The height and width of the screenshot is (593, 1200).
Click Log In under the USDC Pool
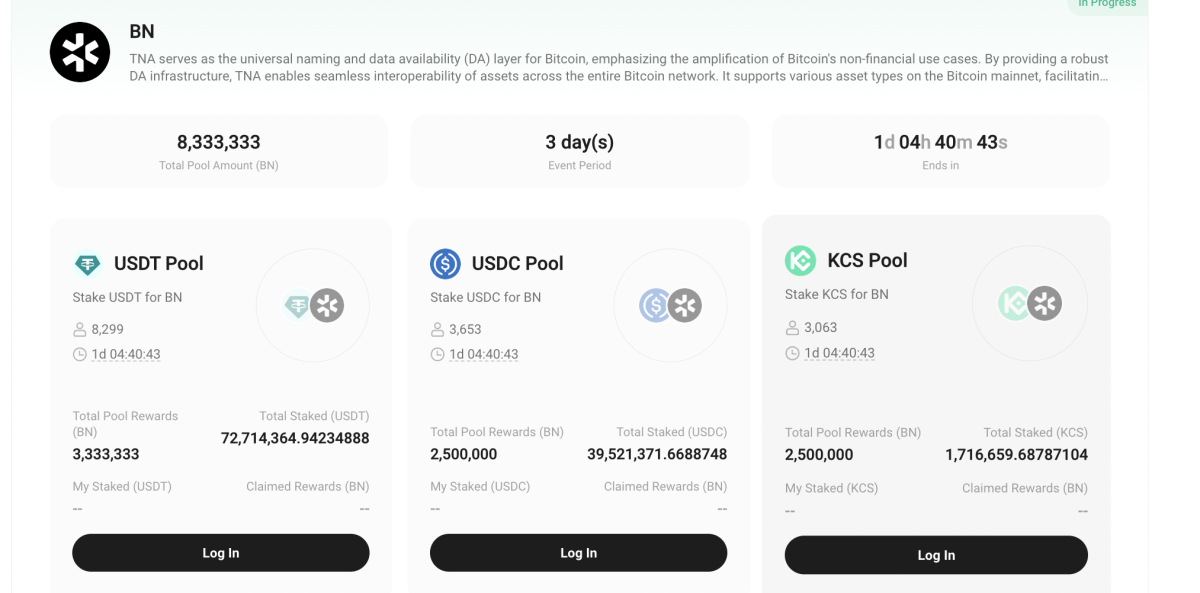(578, 552)
